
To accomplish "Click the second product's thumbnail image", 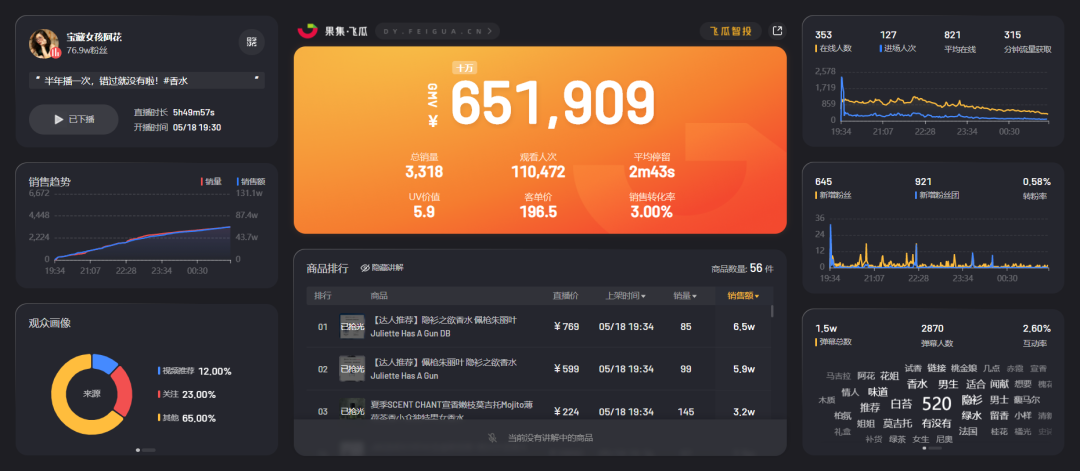I will pos(352,369).
